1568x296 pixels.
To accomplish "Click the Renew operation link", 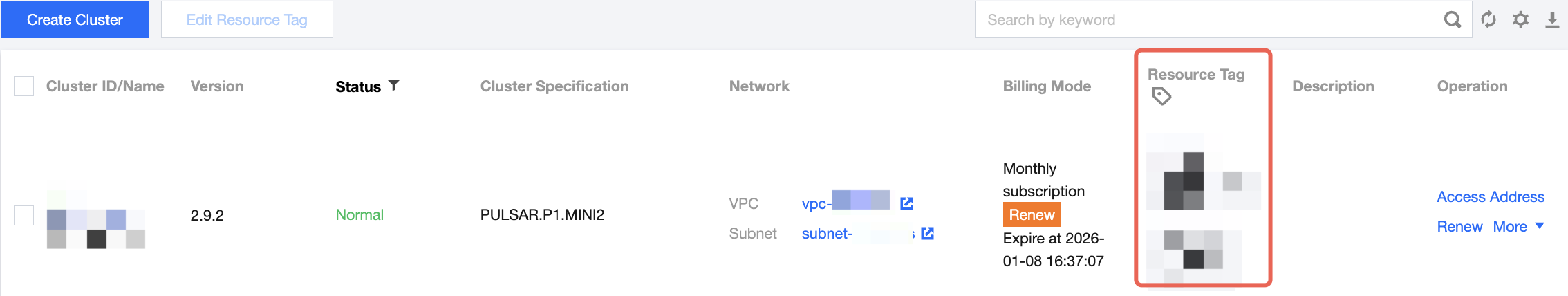I will pyautogui.click(x=1459, y=226).
